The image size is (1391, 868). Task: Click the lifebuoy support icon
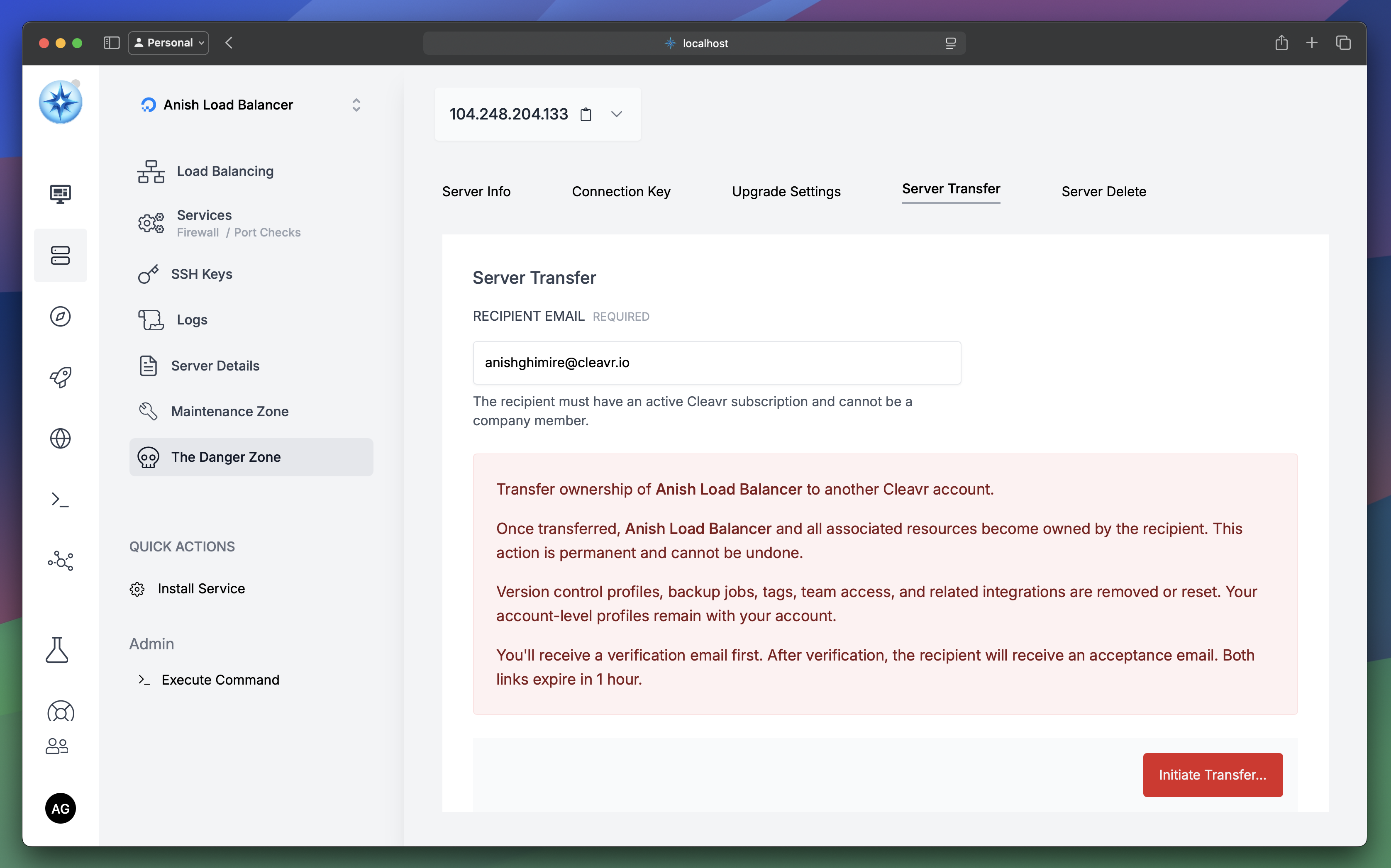click(x=60, y=712)
